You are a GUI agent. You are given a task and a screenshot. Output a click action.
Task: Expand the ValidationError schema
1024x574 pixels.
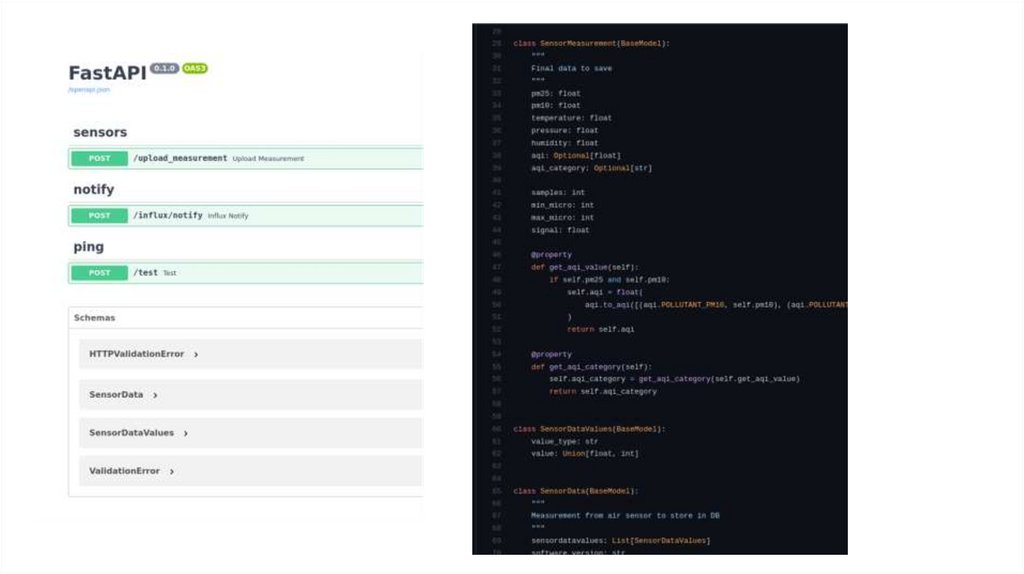point(251,470)
